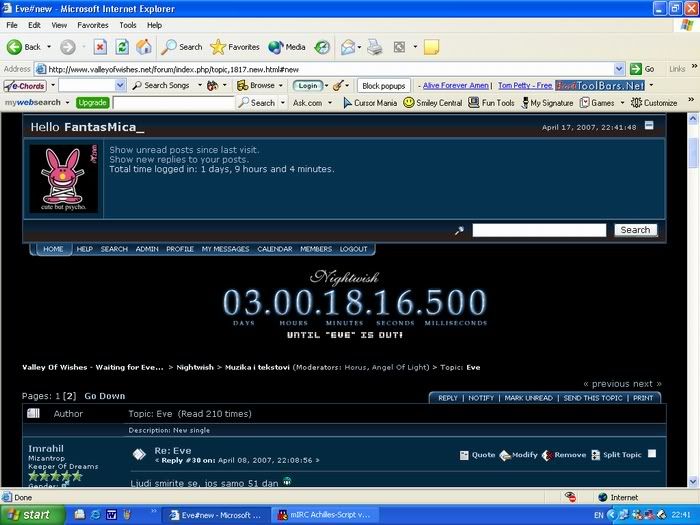The width and height of the screenshot is (700, 525).
Task: Stop page loading with red X icon
Action: [x=100, y=47]
